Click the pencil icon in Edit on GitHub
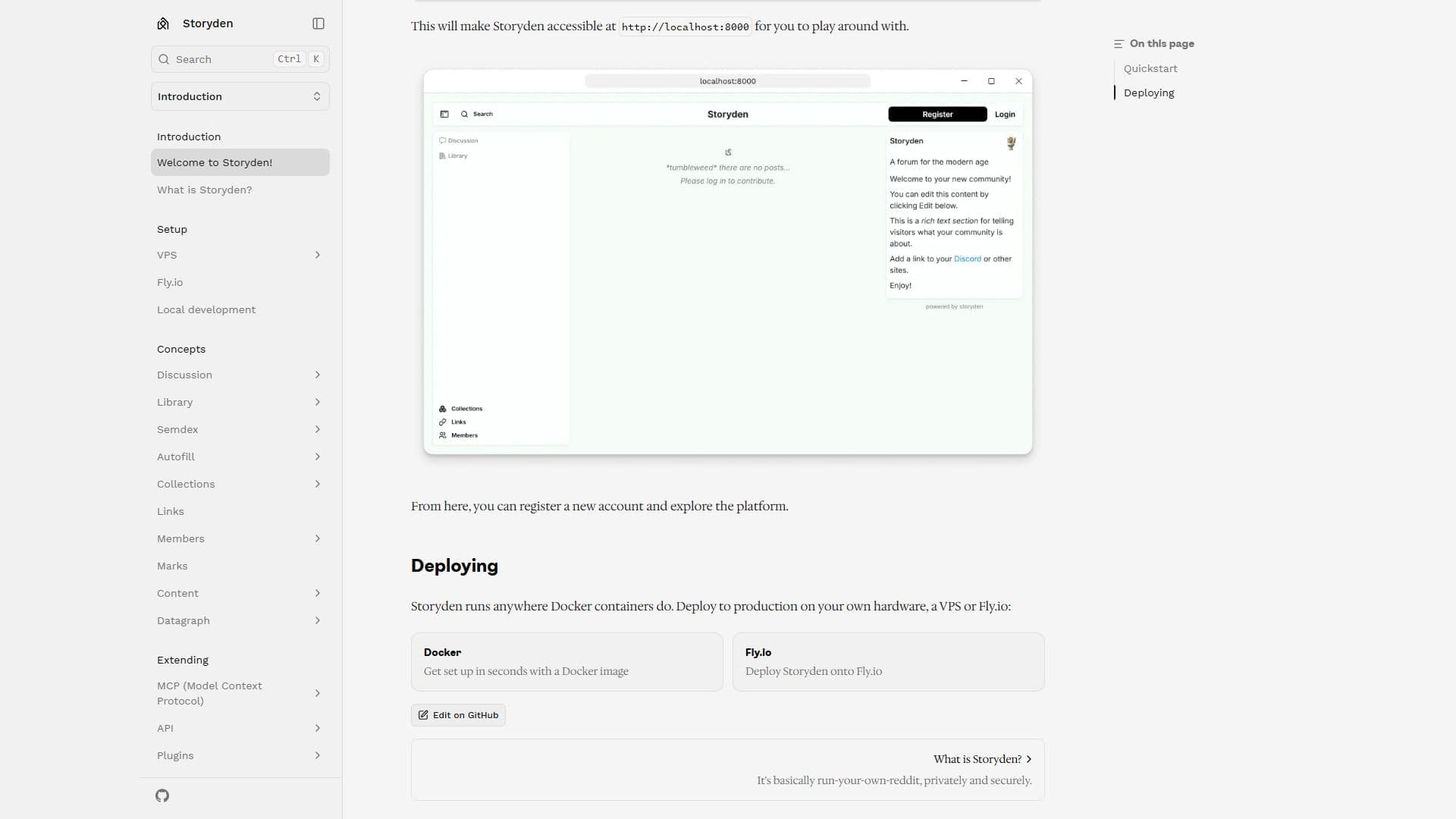The image size is (1456, 819). pyautogui.click(x=423, y=715)
